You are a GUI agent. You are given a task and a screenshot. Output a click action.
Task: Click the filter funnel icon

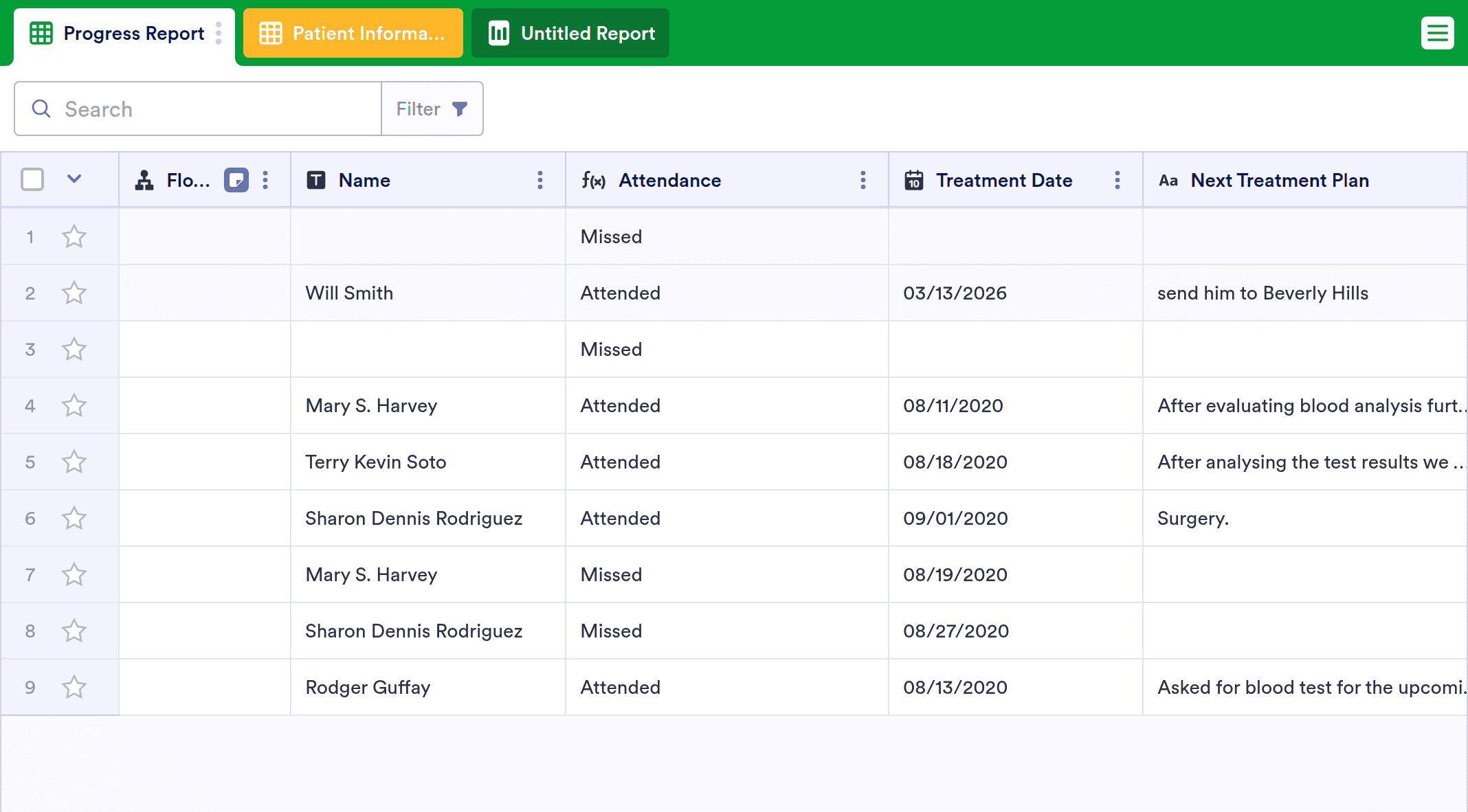coord(460,109)
